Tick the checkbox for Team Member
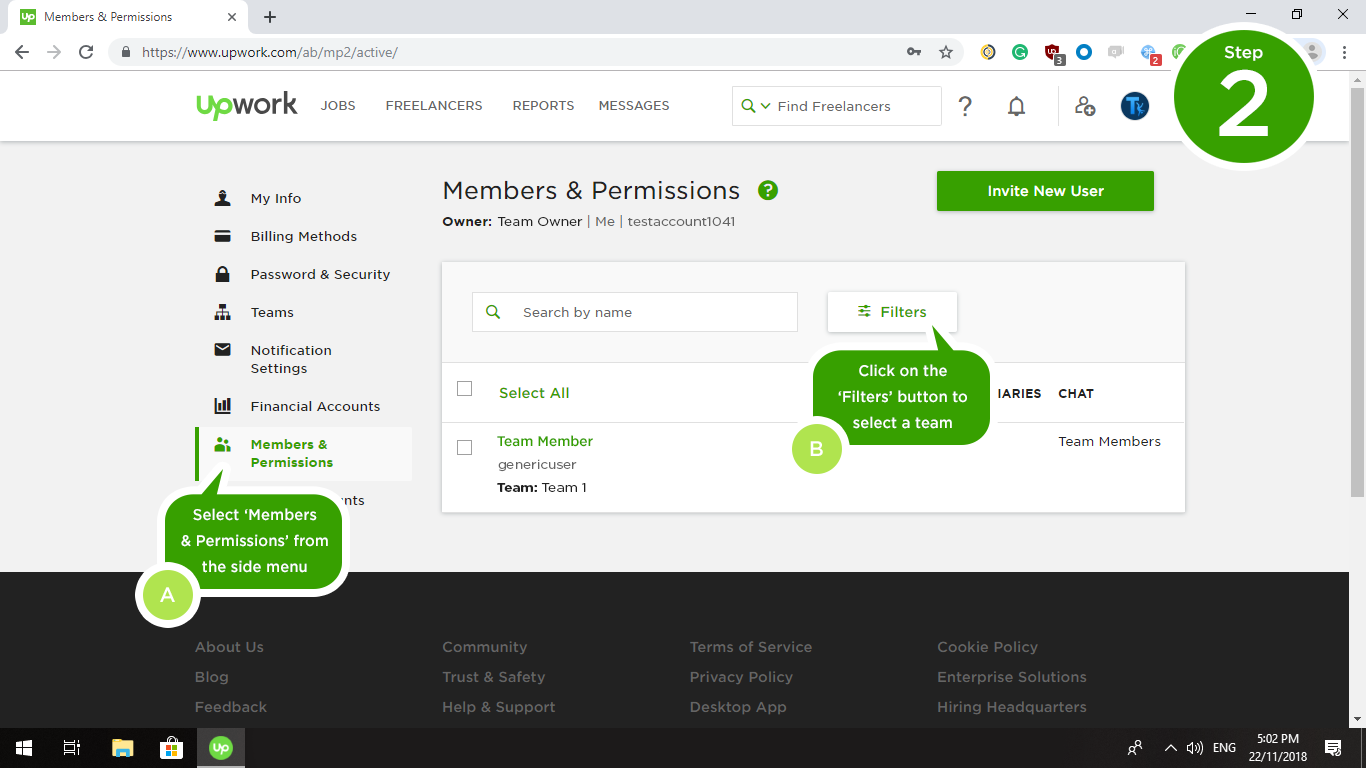Screen dimensions: 1366x768 (464, 447)
